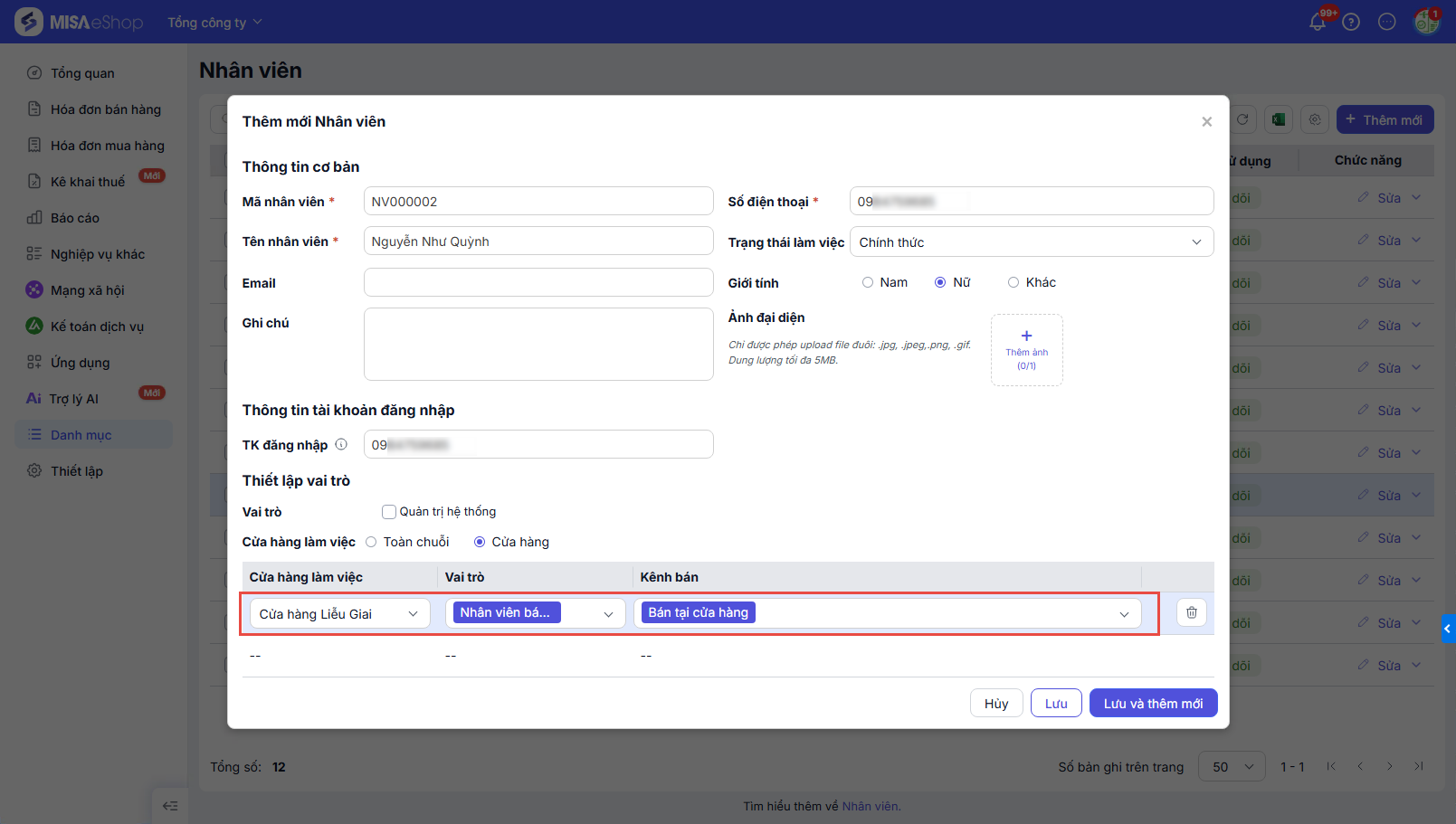Screen dimensions: 1456x824
Task: Open the help question mark icon
Action: click(x=1351, y=22)
